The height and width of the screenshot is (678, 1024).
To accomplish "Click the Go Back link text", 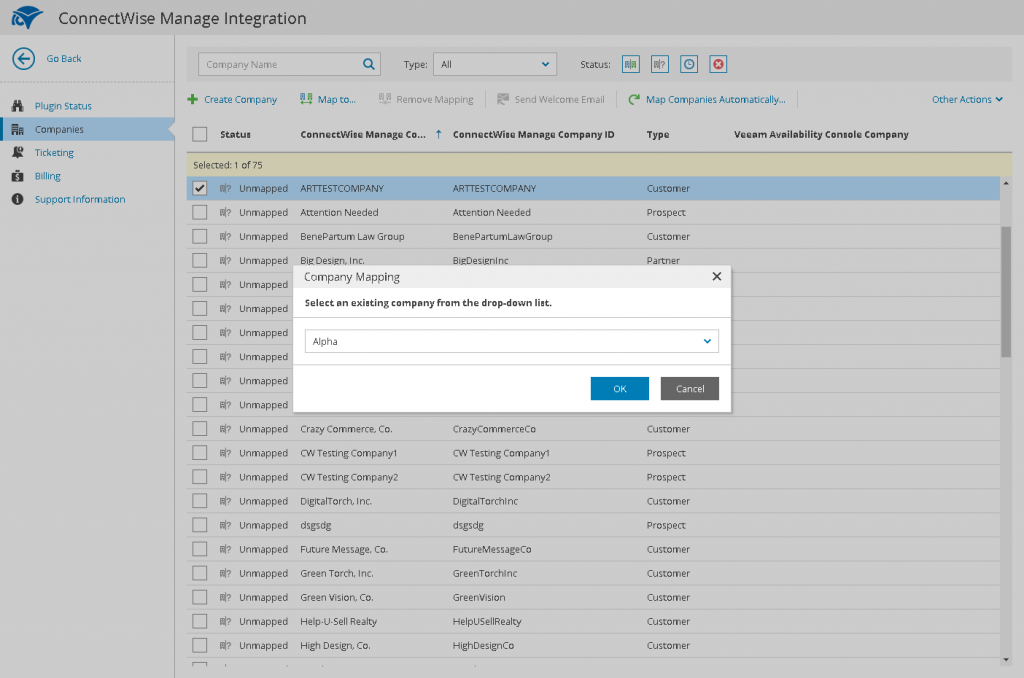I will coord(64,59).
